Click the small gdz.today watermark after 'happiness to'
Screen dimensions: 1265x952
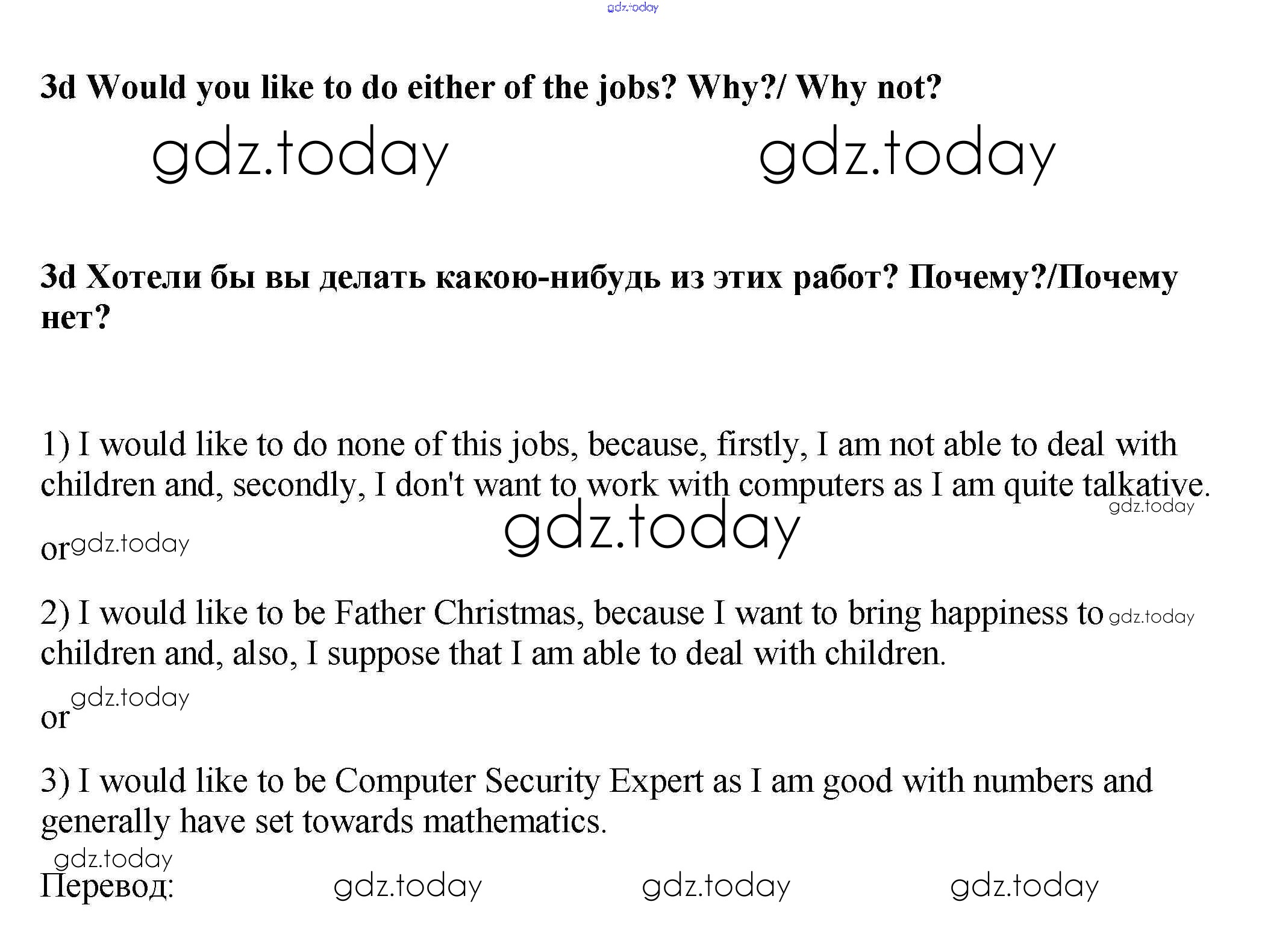point(1151,617)
